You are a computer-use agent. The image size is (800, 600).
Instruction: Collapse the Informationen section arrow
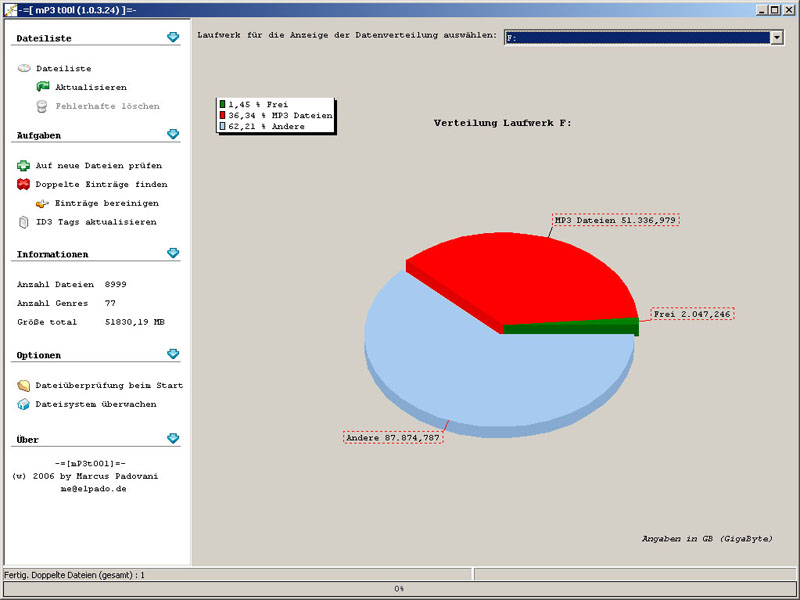click(173, 253)
